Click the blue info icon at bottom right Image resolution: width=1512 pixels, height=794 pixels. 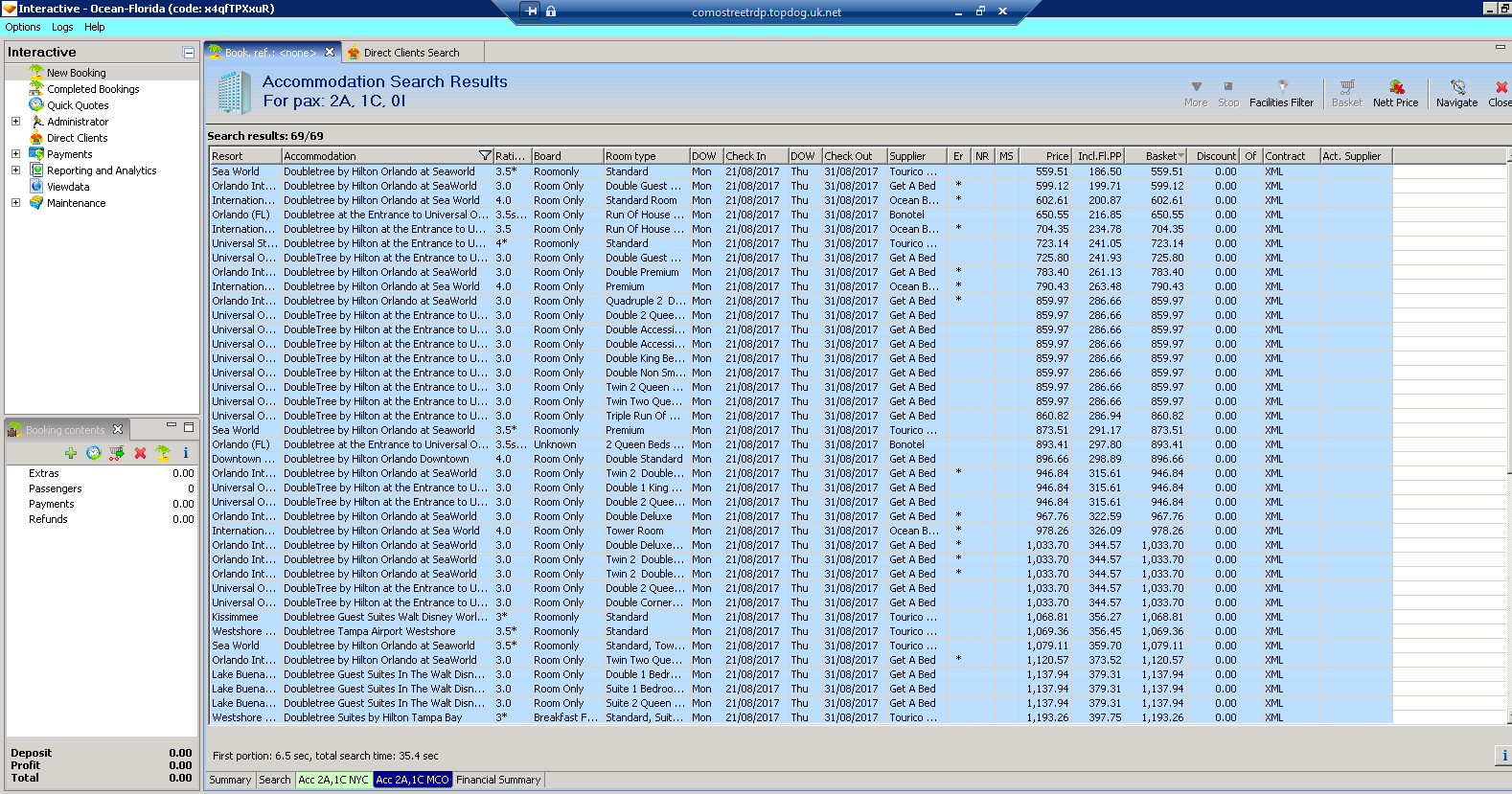point(1504,756)
